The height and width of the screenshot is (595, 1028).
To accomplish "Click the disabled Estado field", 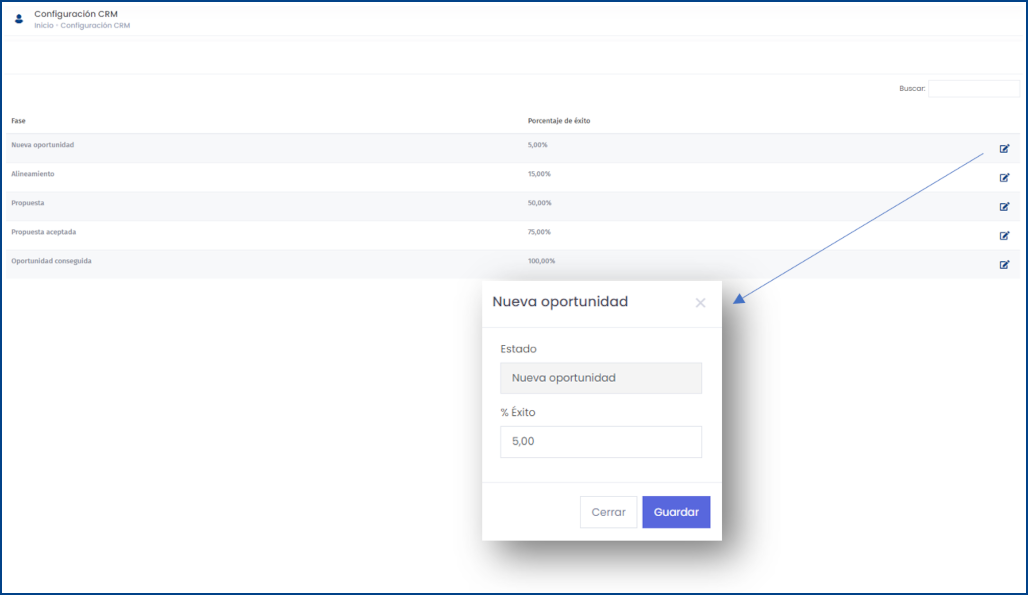I will (x=601, y=378).
